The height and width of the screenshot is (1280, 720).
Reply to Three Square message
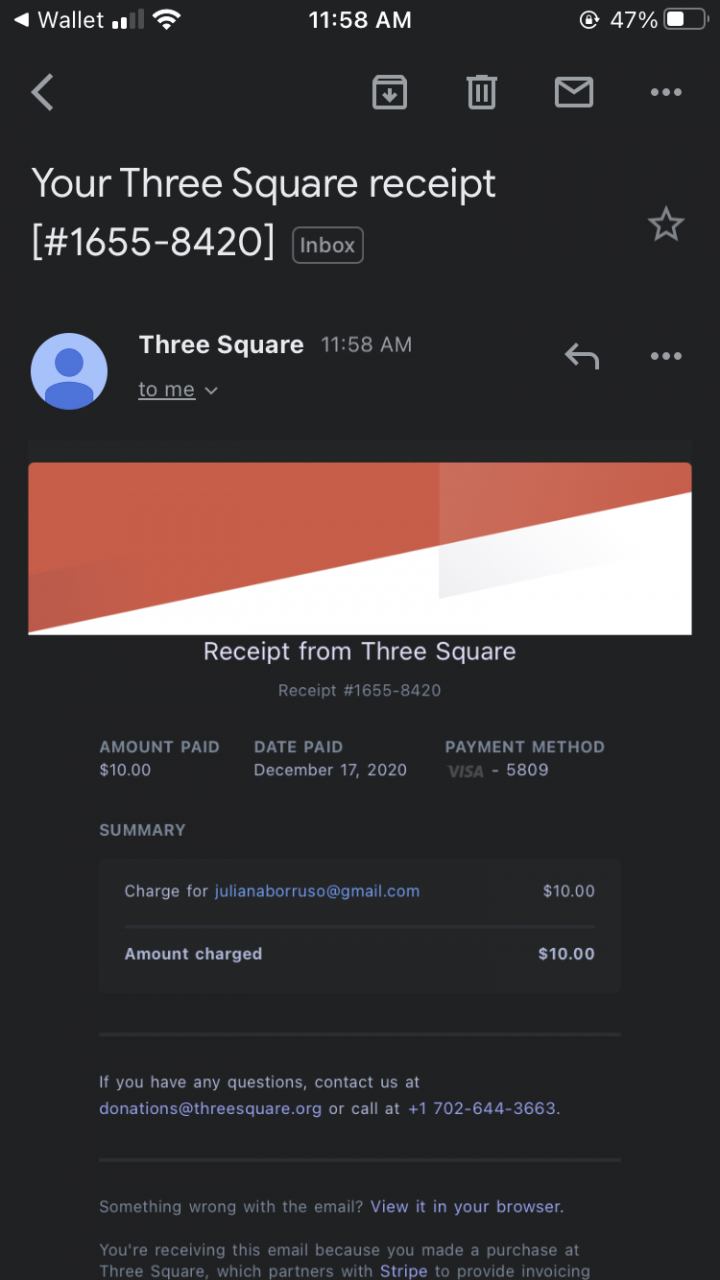click(x=581, y=356)
